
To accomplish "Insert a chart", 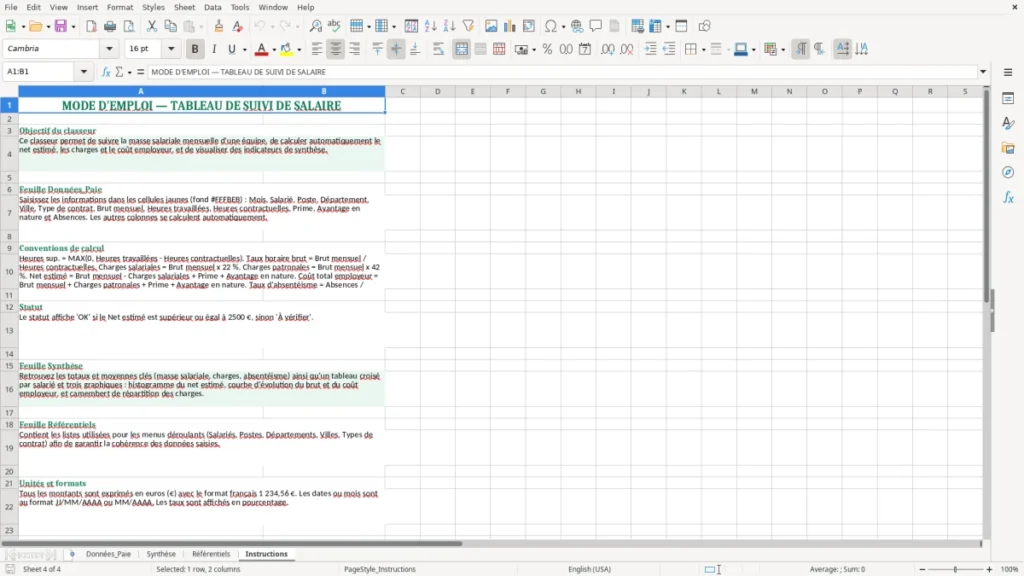I will [x=509, y=26].
